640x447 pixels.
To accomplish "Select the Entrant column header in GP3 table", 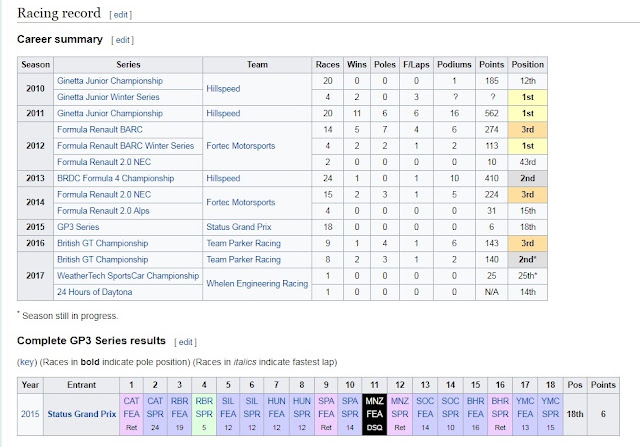I will (x=82, y=385).
